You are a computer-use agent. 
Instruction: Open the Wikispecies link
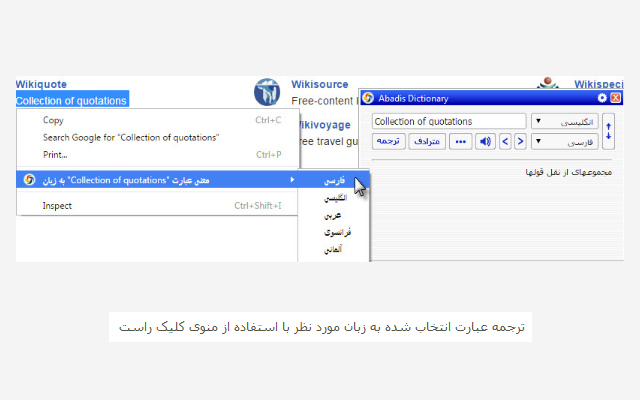point(599,84)
